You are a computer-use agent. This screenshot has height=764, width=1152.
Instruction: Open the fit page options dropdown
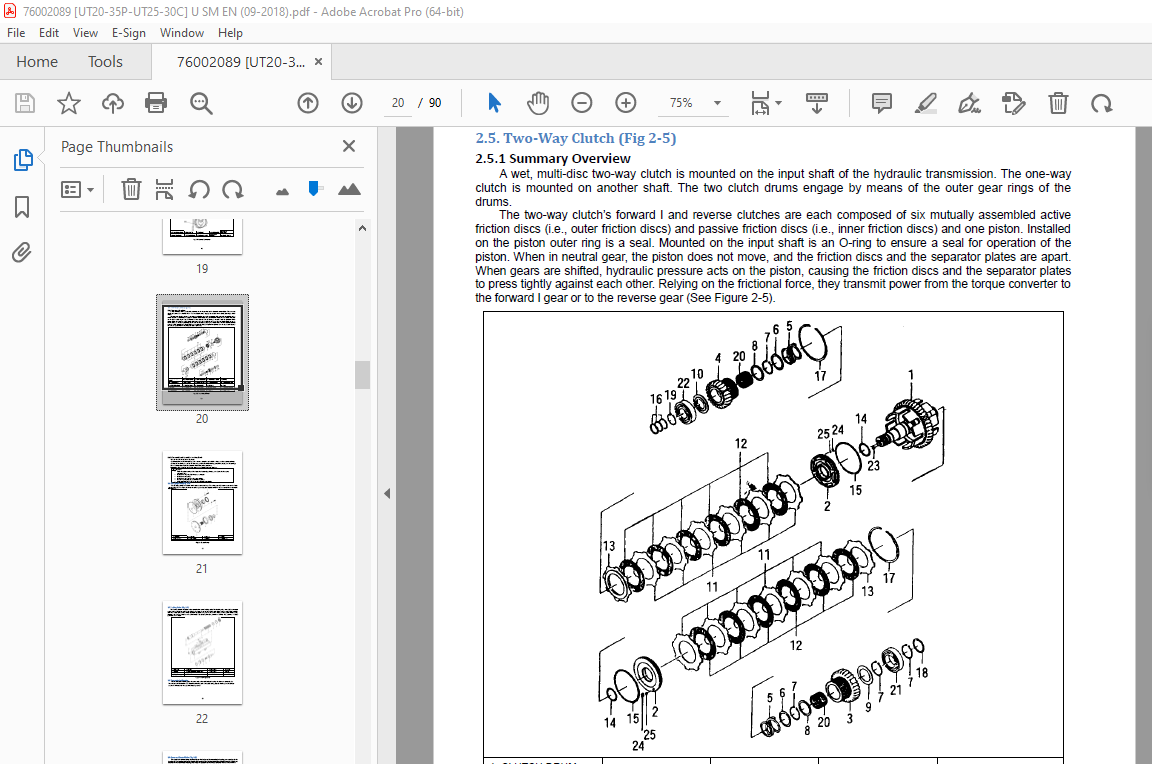click(766, 103)
